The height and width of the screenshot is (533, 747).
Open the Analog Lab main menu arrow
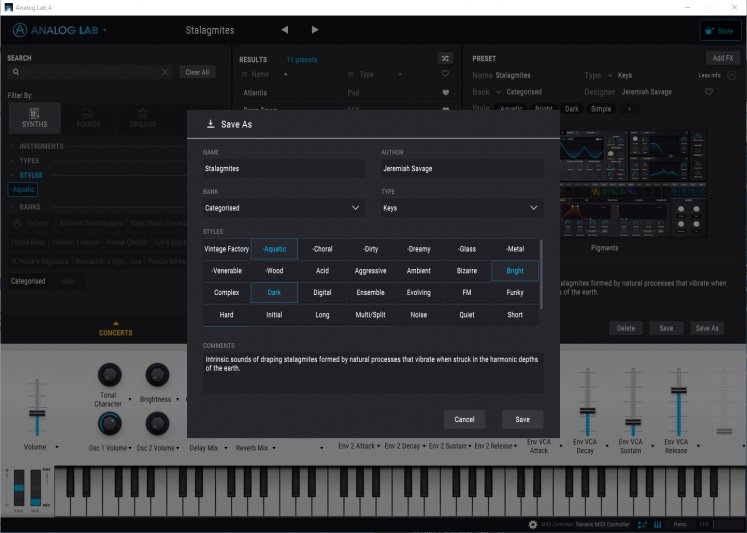coord(105,30)
